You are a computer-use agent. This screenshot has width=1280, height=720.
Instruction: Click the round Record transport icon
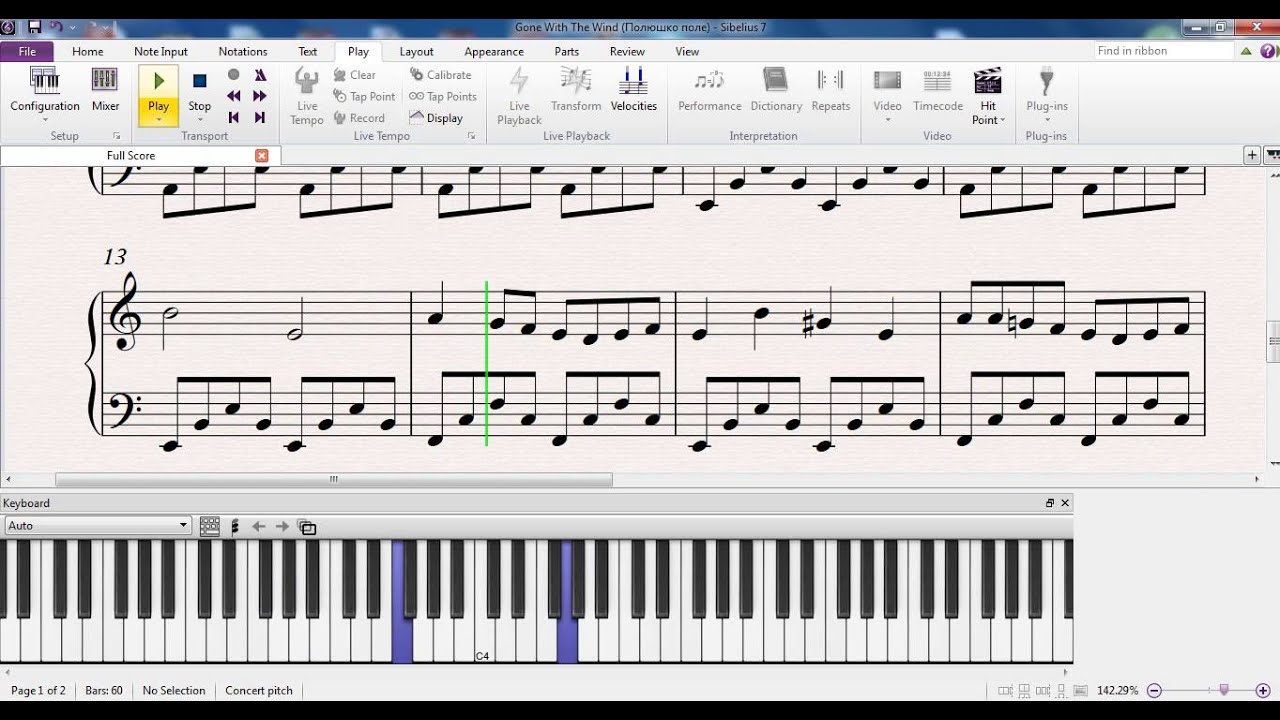pyautogui.click(x=233, y=75)
